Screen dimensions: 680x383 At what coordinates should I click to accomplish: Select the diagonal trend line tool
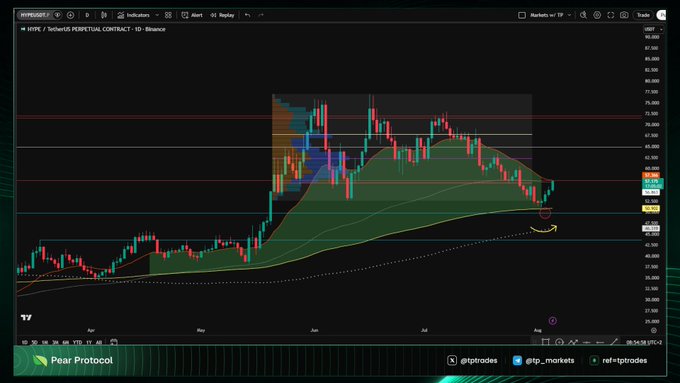[x=614, y=342]
